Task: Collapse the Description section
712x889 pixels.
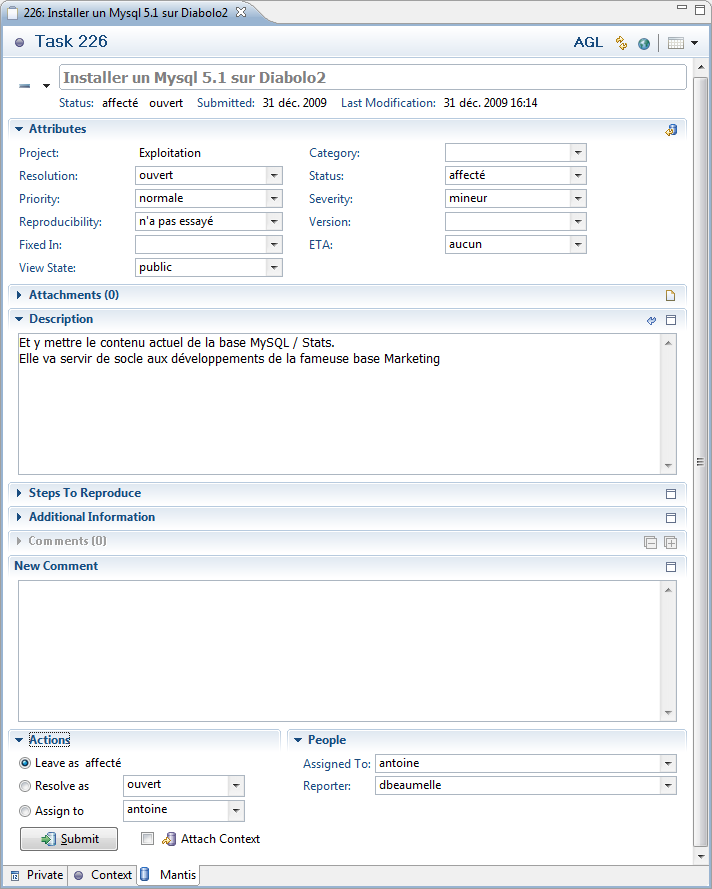Action: click(19, 319)
